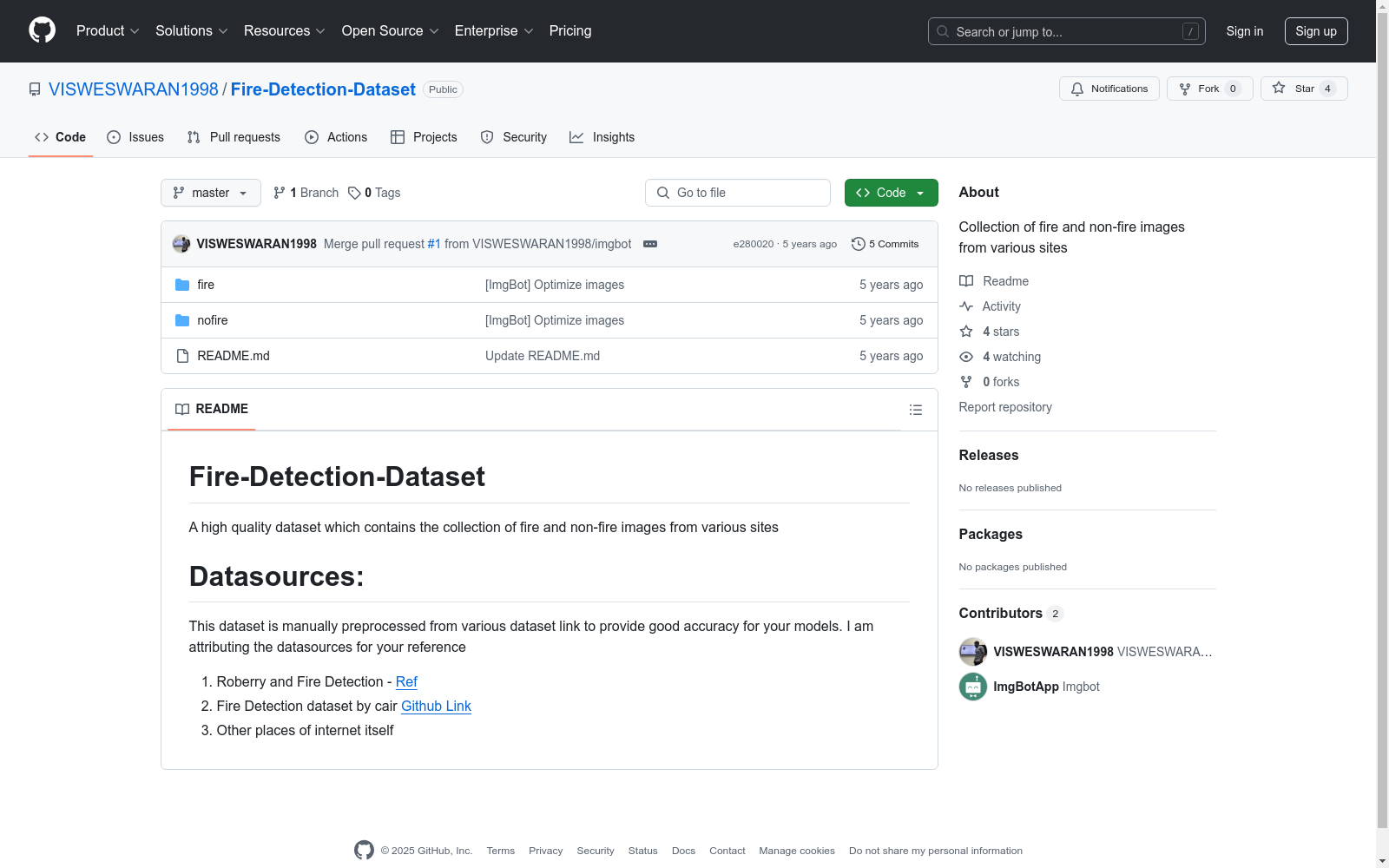
Task: View the 0 Tags list
Action: tap(374, 193)
